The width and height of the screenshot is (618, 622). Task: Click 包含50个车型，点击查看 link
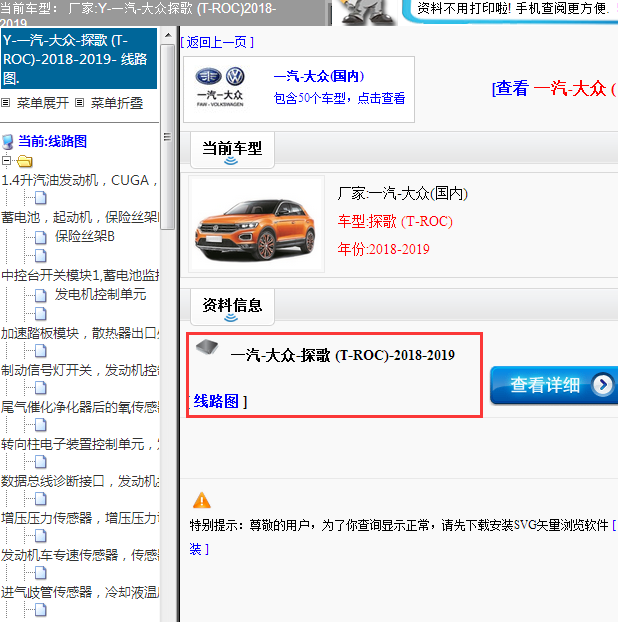pyautogui.click(x=340, y=98)
